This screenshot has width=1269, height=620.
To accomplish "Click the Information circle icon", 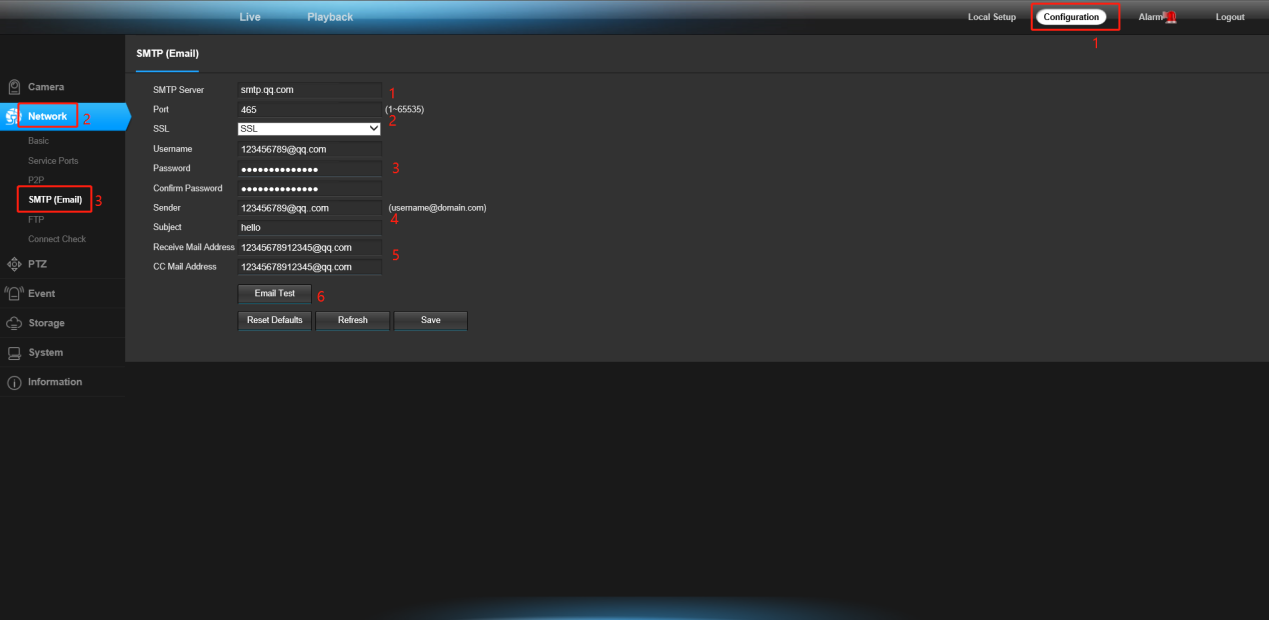I will coord(14,383).
